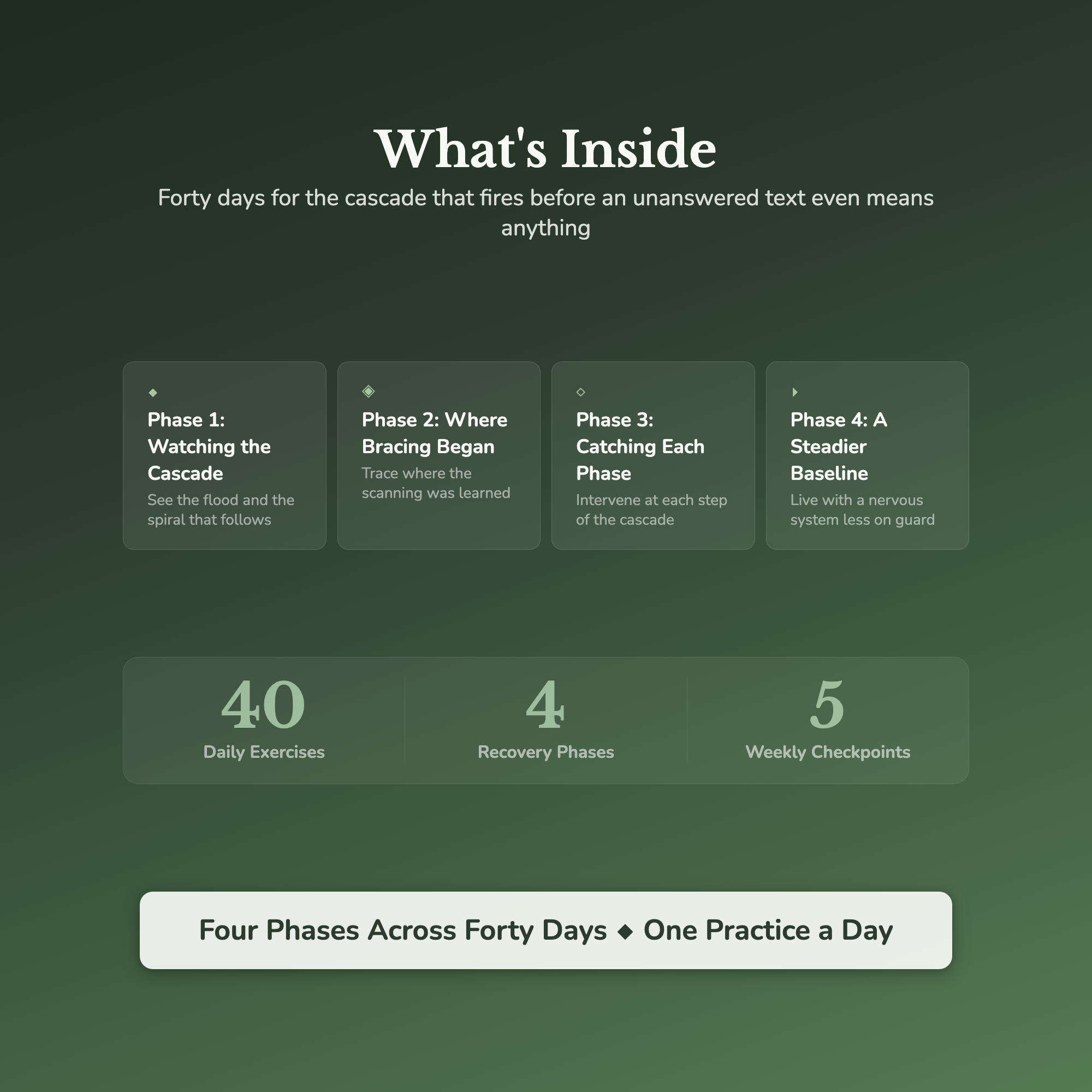Click the subtitle starting with Forty days for the cascade
The width and height of the screenshot is (1092, 1092).
click(x=546, y=212)
